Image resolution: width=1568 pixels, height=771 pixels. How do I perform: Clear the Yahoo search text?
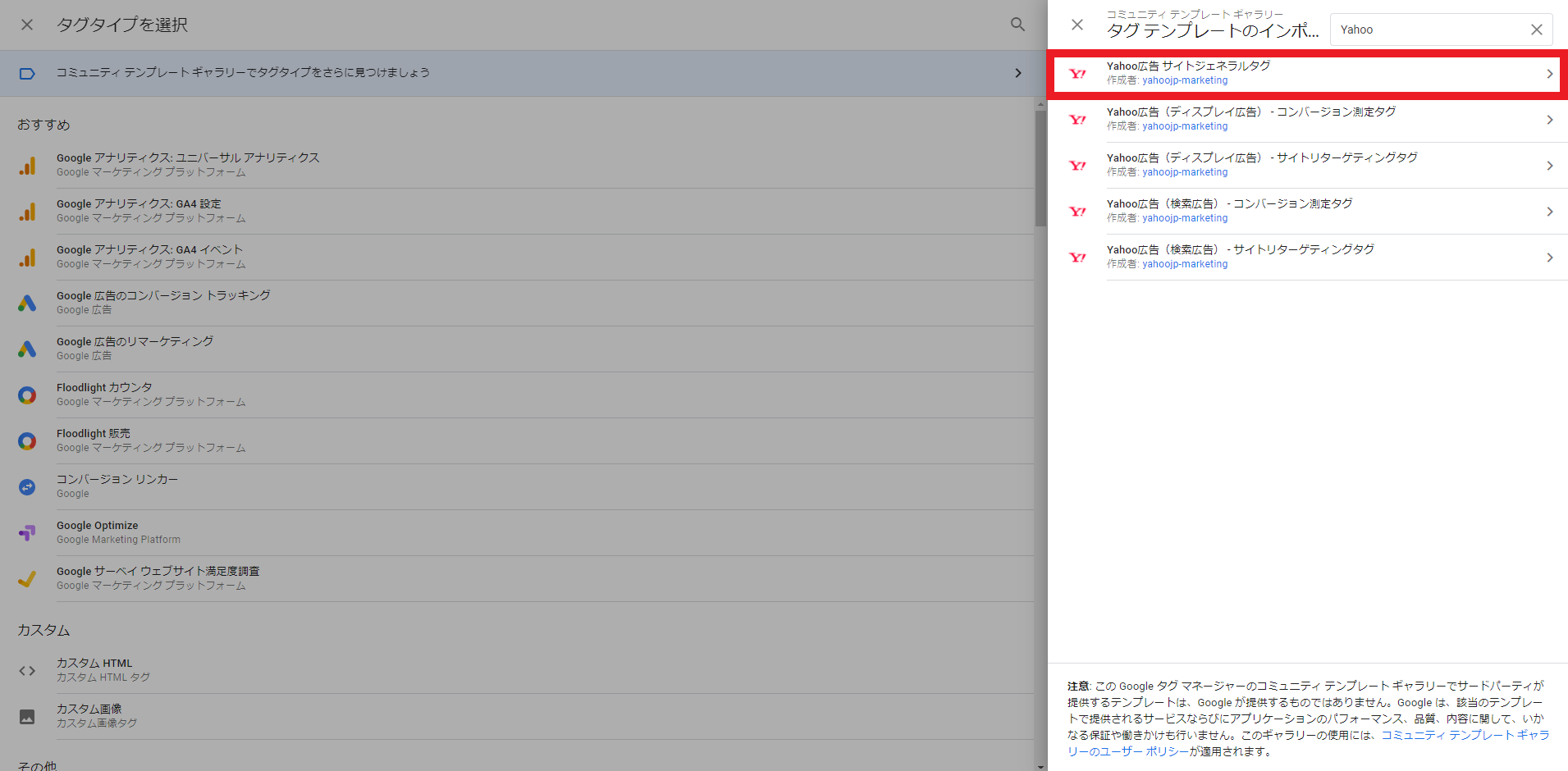click(1537, 30)
